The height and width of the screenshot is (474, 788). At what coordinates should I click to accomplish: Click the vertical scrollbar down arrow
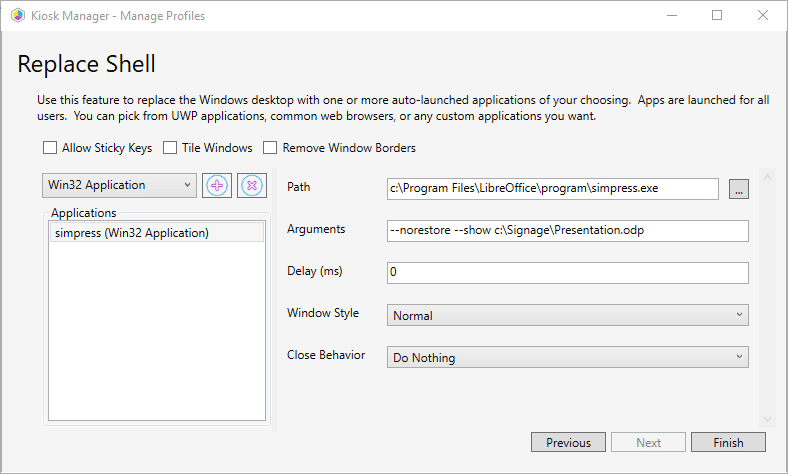point(769,419)
